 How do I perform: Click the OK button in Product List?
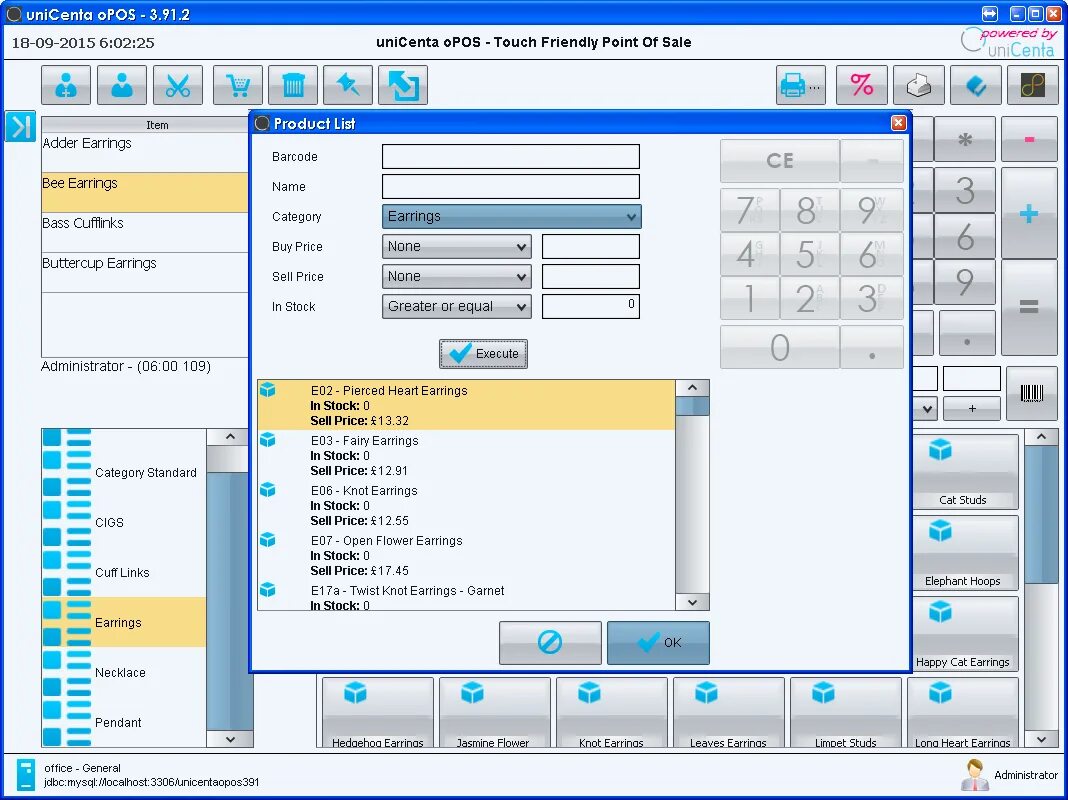[x=658, y=642]
